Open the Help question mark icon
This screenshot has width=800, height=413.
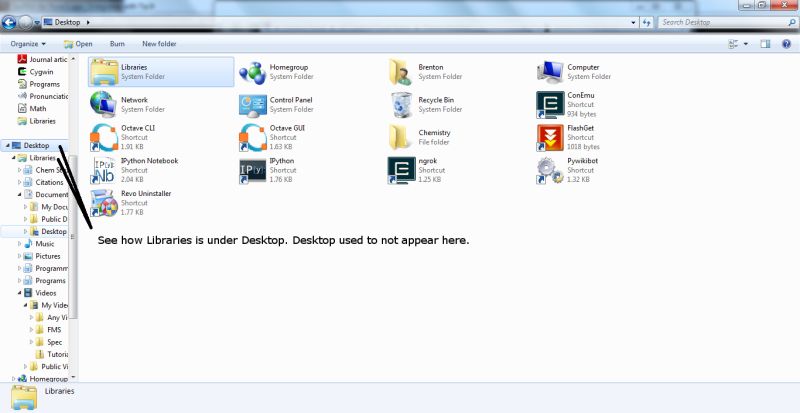click(786, 44)
